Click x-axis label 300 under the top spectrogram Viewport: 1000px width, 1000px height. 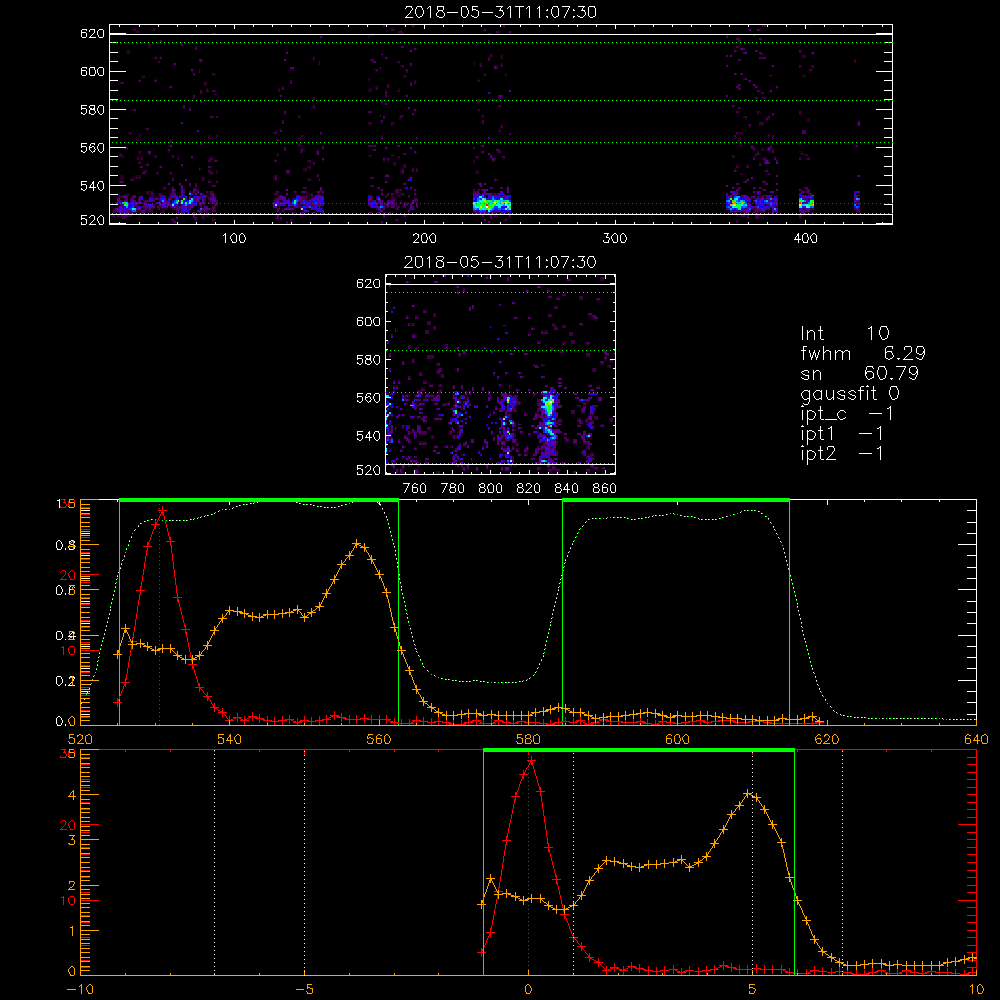(615, 239)
